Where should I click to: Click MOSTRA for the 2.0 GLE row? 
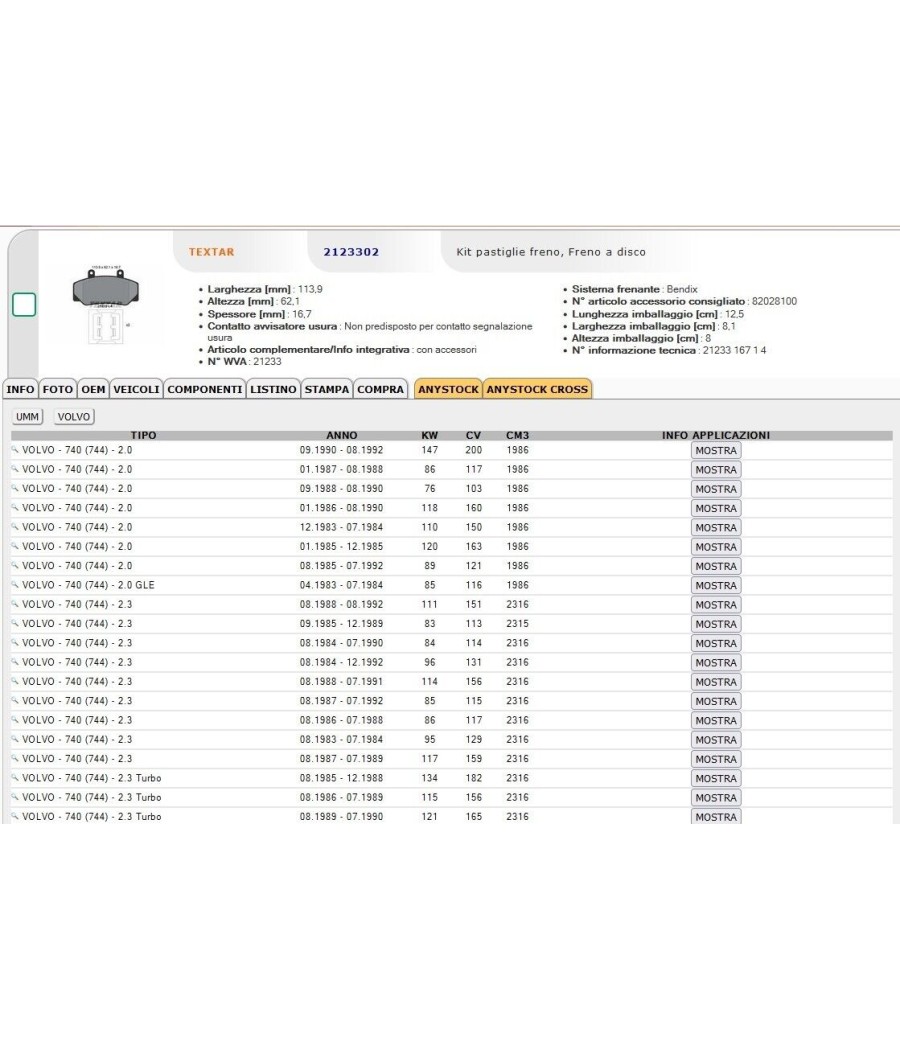[x=716, y=586]
